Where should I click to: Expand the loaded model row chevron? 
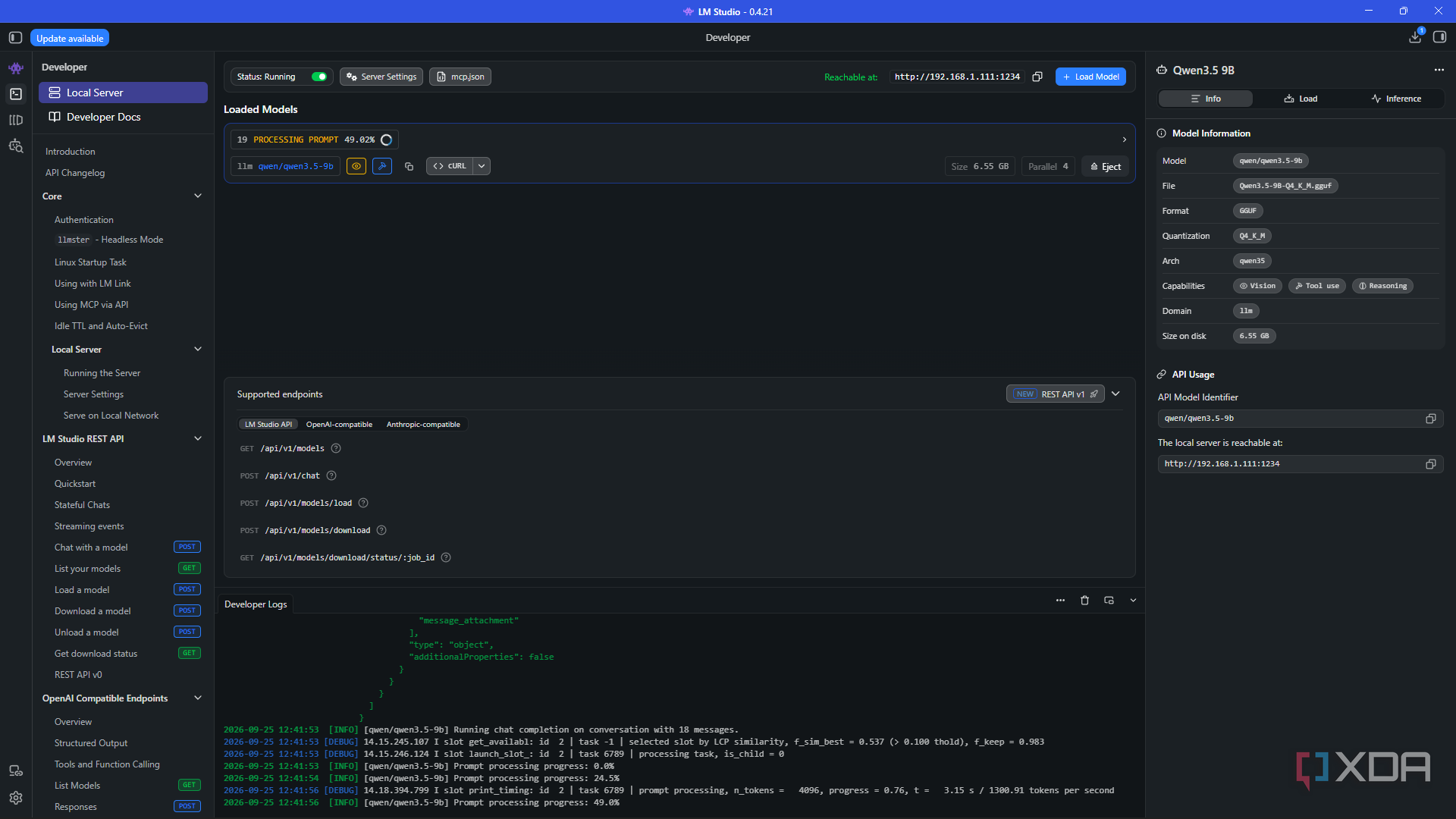pos(1124,140)
